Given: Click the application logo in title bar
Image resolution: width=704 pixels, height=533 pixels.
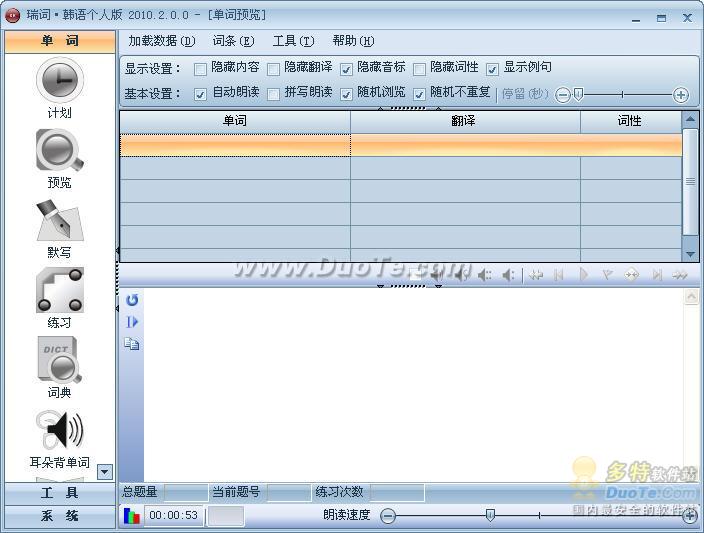Looking at the screenshot, I should click(x=12, y=16).
